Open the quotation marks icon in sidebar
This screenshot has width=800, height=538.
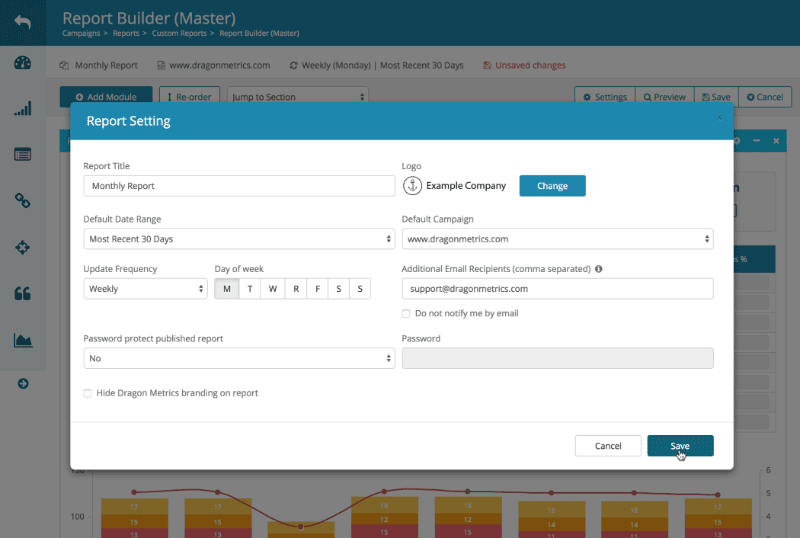click(22, 294)
